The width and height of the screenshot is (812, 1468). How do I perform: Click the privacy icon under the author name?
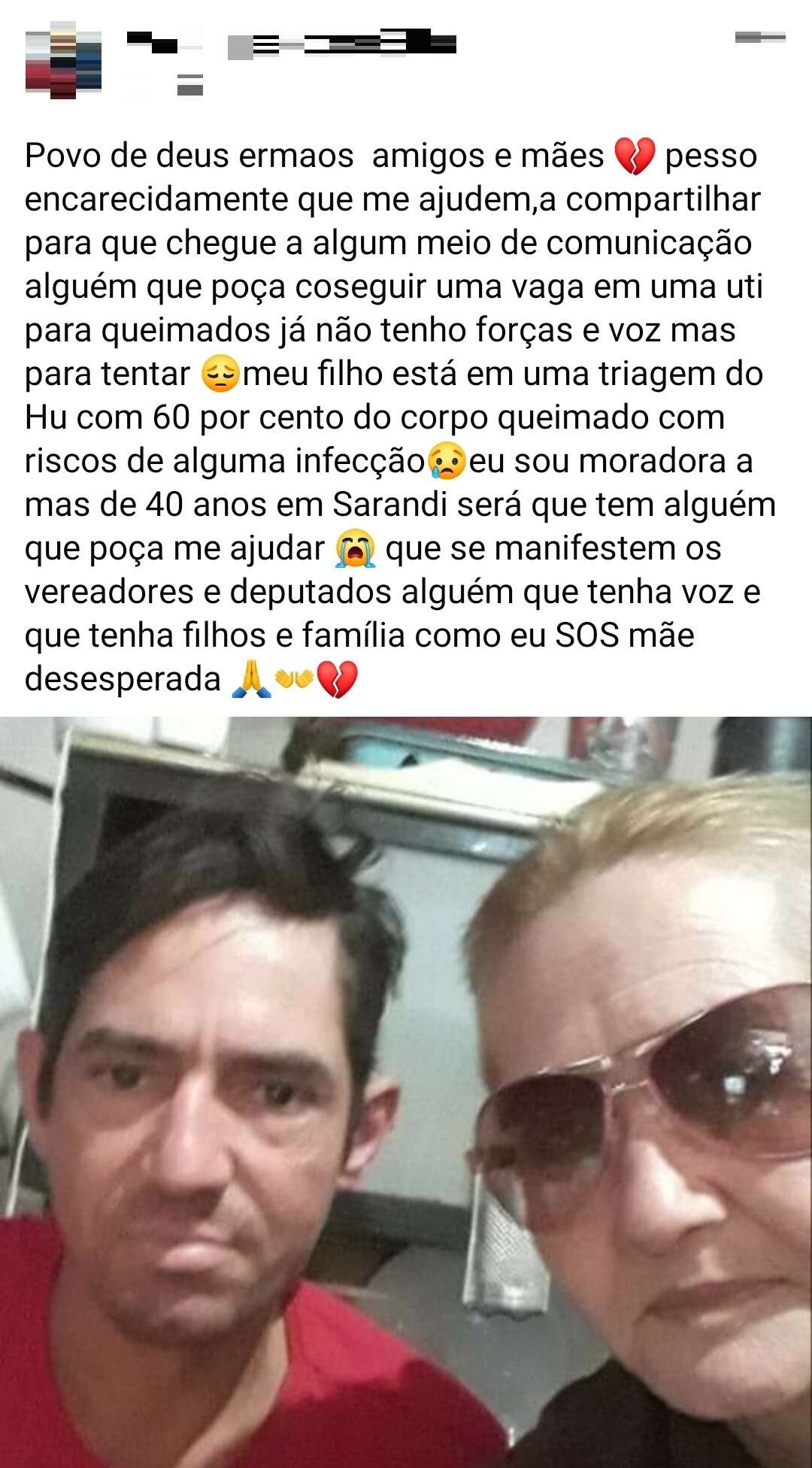coord(190,85)
